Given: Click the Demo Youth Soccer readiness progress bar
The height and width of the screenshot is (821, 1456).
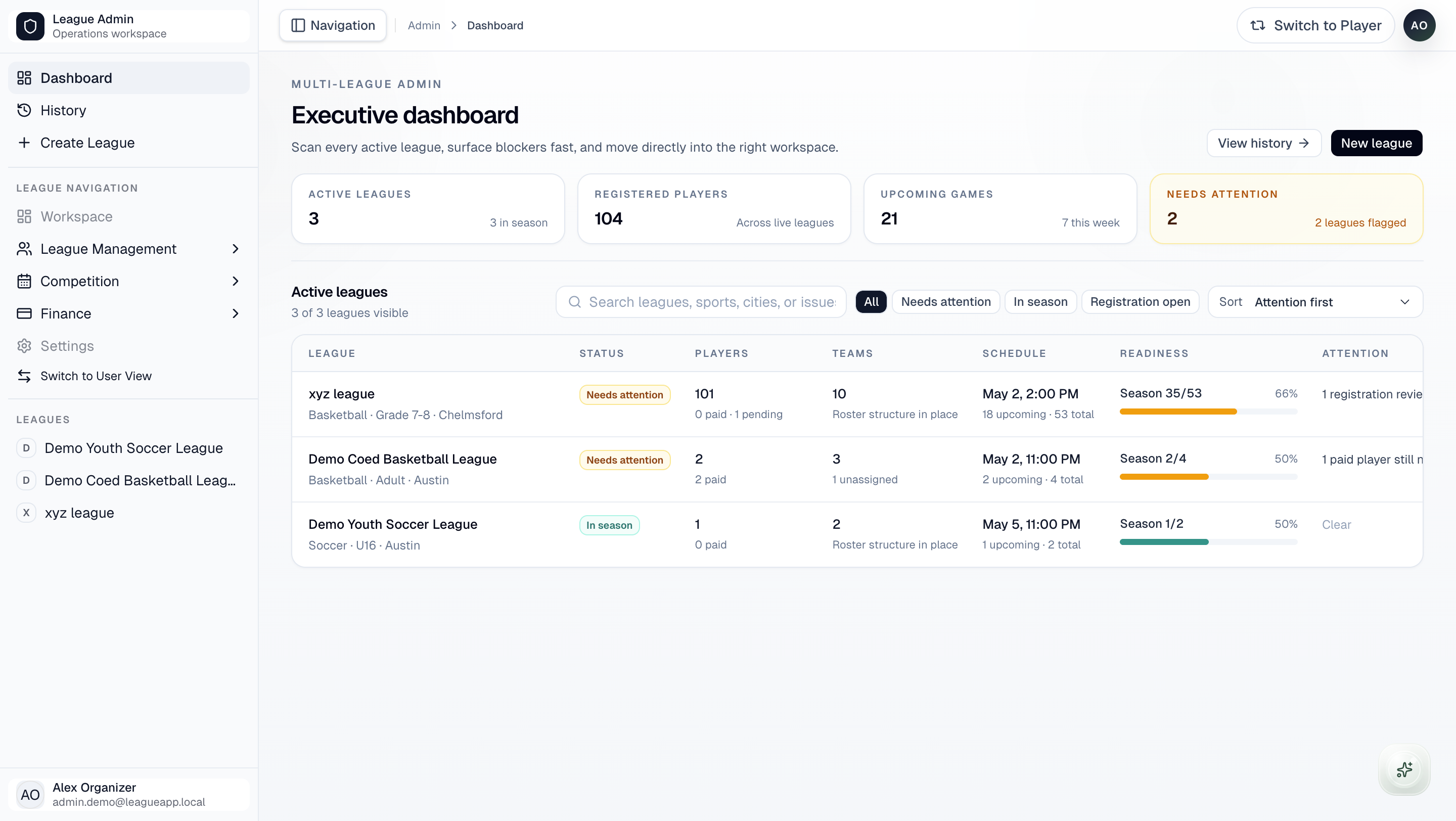Looking at the screenshot, I should coord(1208,542).
